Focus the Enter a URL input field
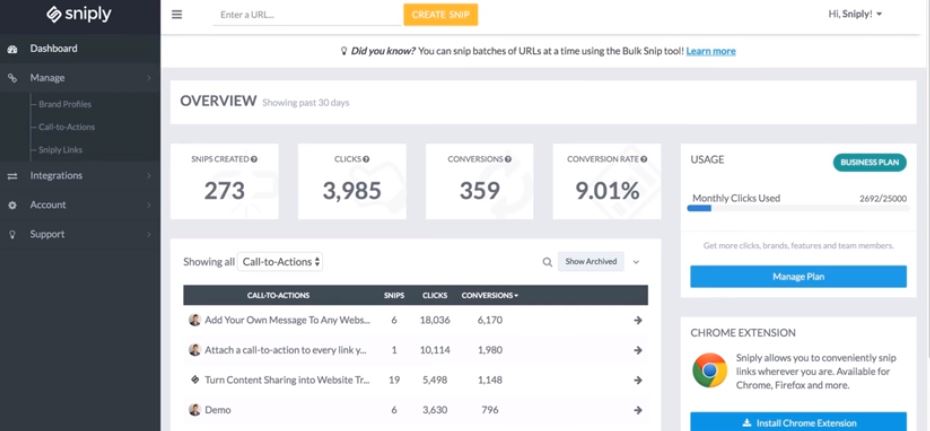Screen dimensions: 930x431 click(x=307, y=15)
